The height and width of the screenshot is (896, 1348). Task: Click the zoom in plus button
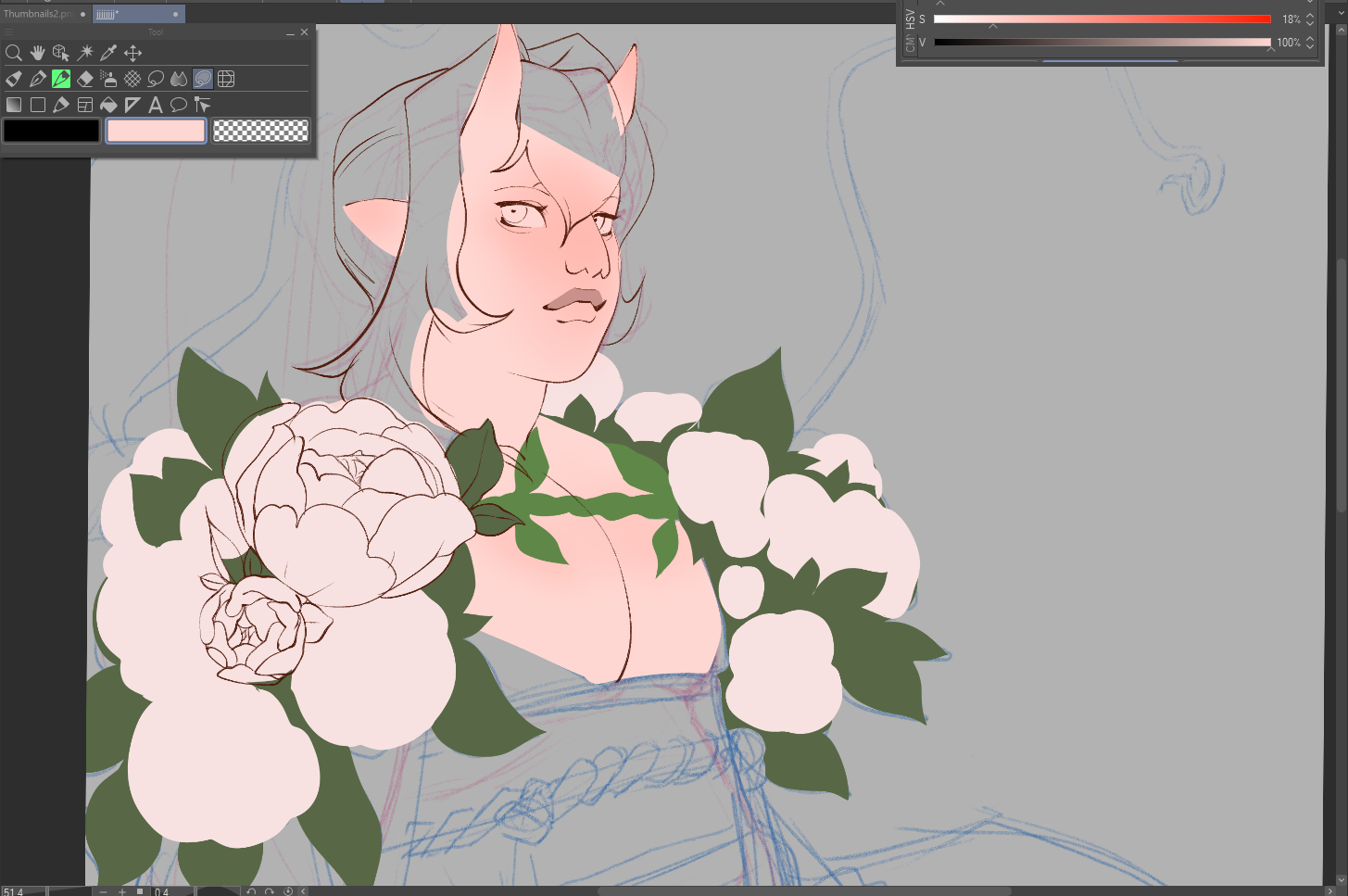click(x=122, y=891)
